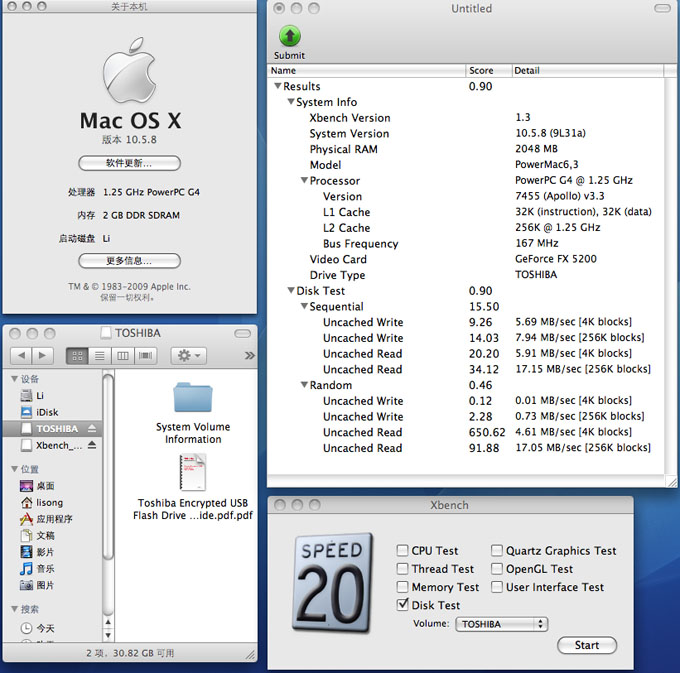The height and width of the screenshot is (673, 680).
Task: Click toolbar toggle pill in TOSHIBA window
Action: (242, 333)
